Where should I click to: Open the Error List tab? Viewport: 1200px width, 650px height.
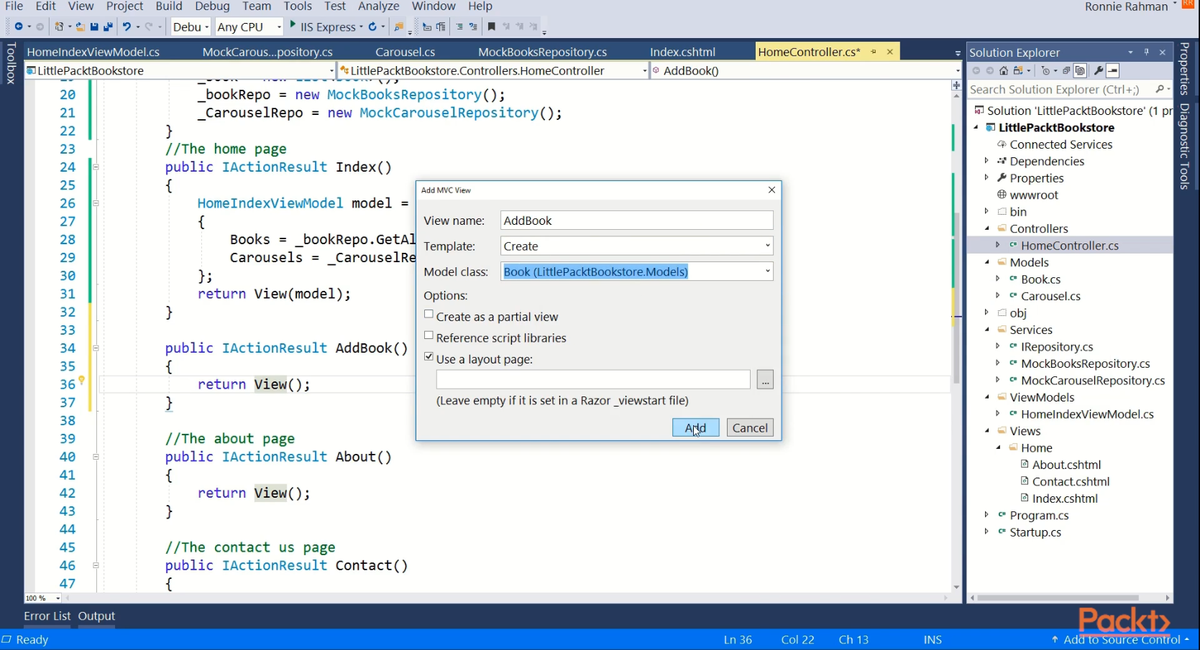click(x=47, y=616)
